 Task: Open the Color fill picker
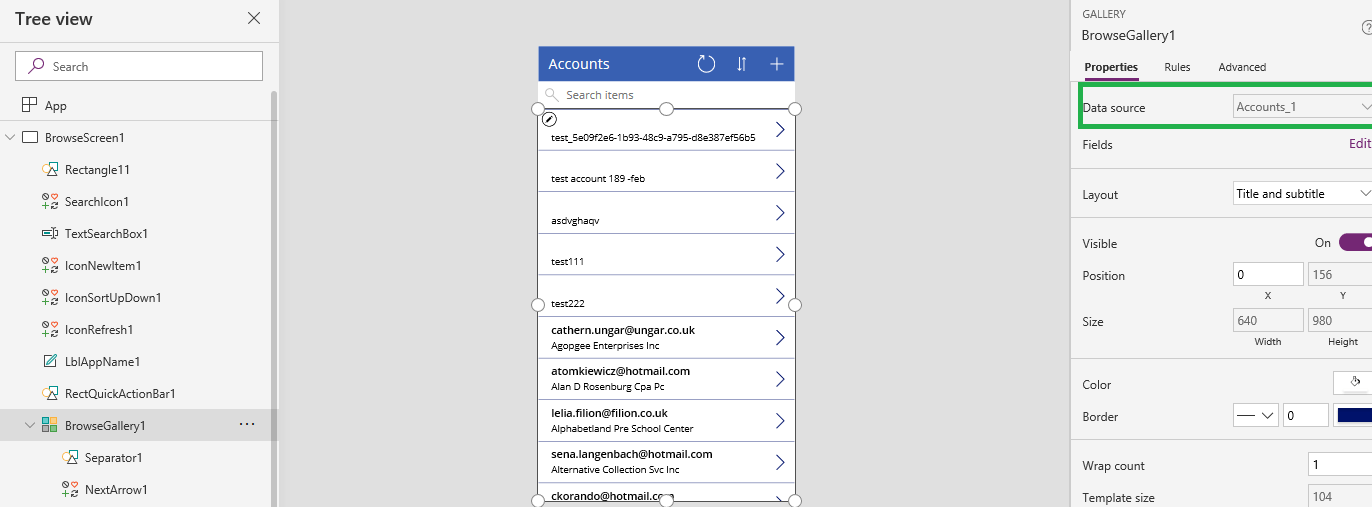coord(1353,383)
